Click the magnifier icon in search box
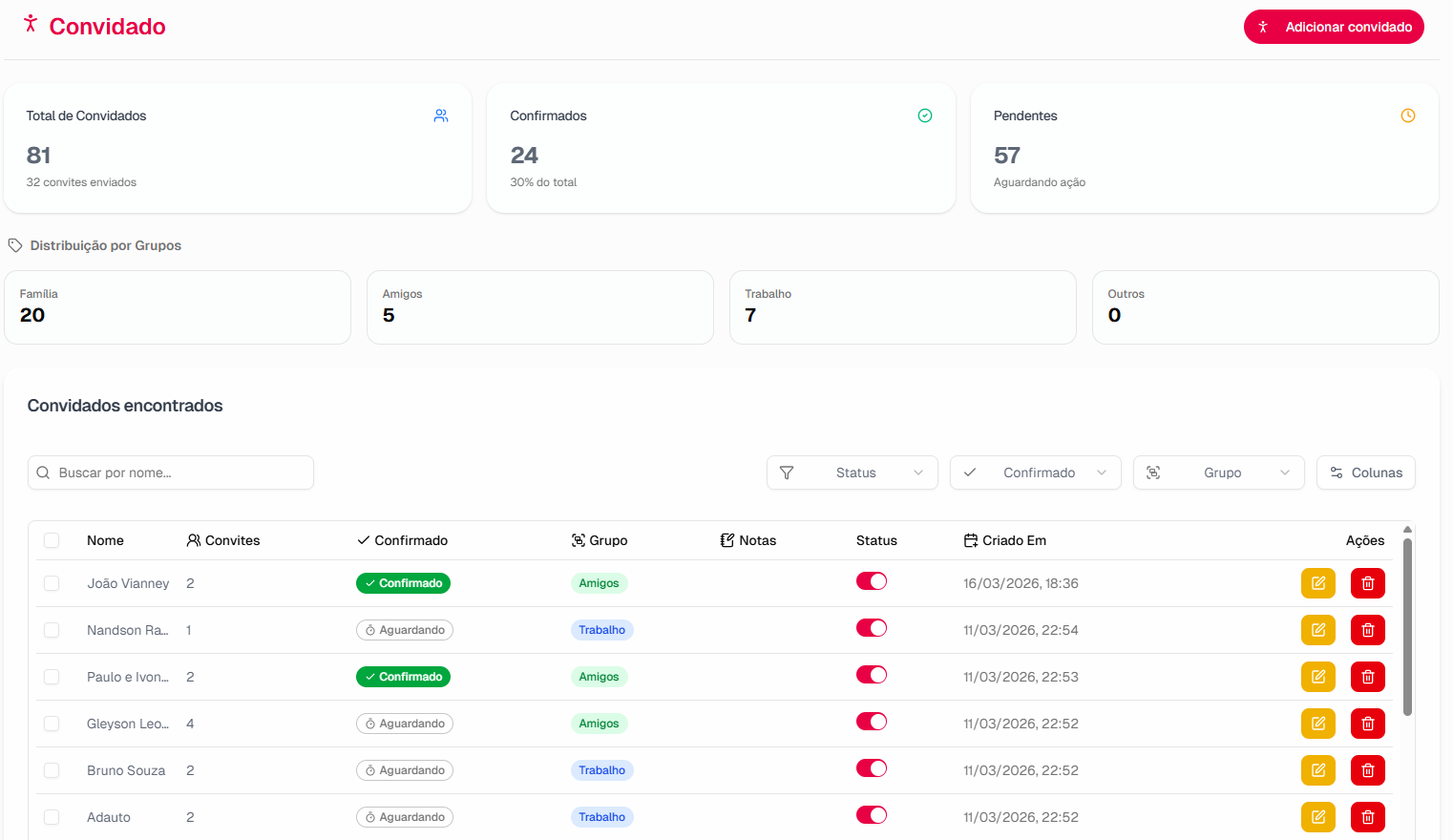This screenshot has height=840, width=1453. coord(43,472)
